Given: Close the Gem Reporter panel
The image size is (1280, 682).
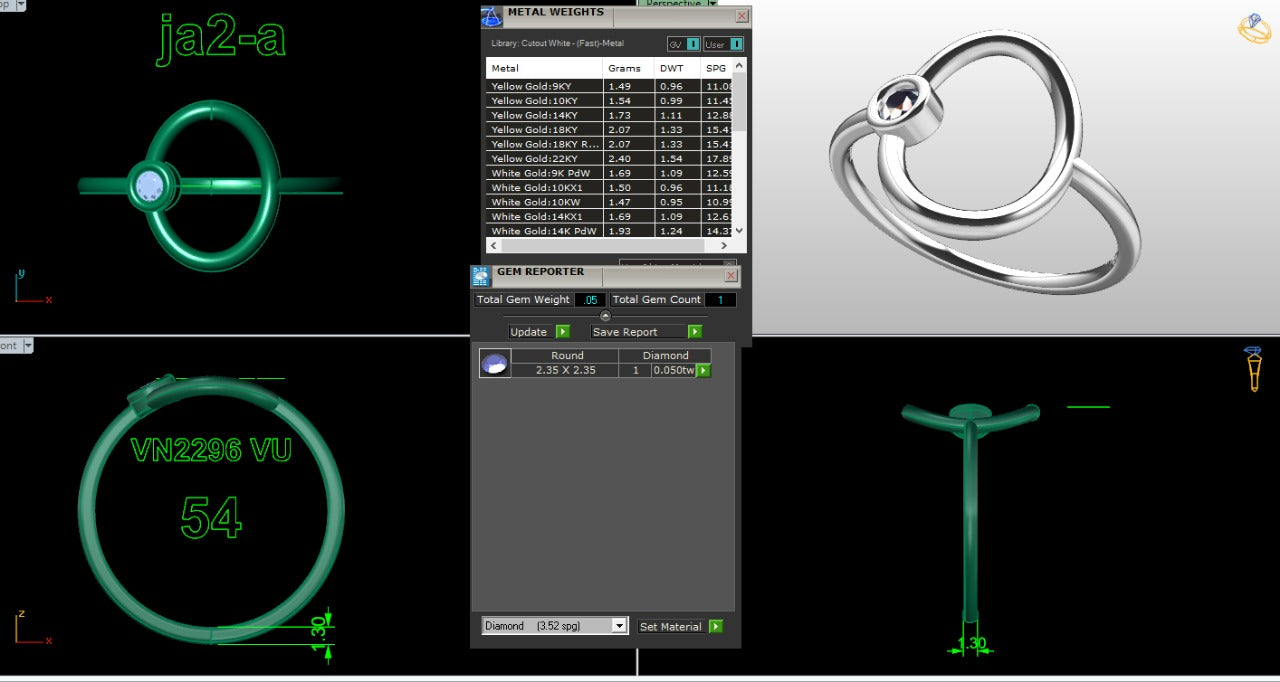Looking at the screenshot, I should click(x=731, y=276).
